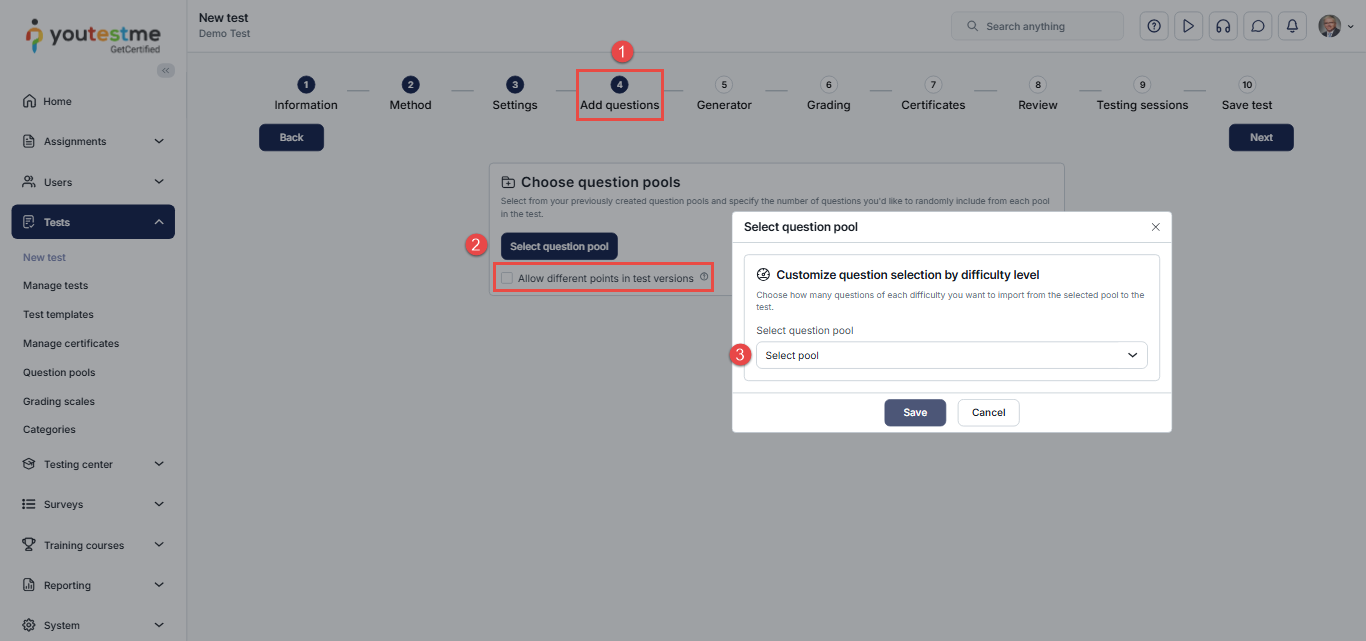The height and width of the screenshot is (641, 1366).
Task: Open the profile dropdown arrow
Action: 1351,27
